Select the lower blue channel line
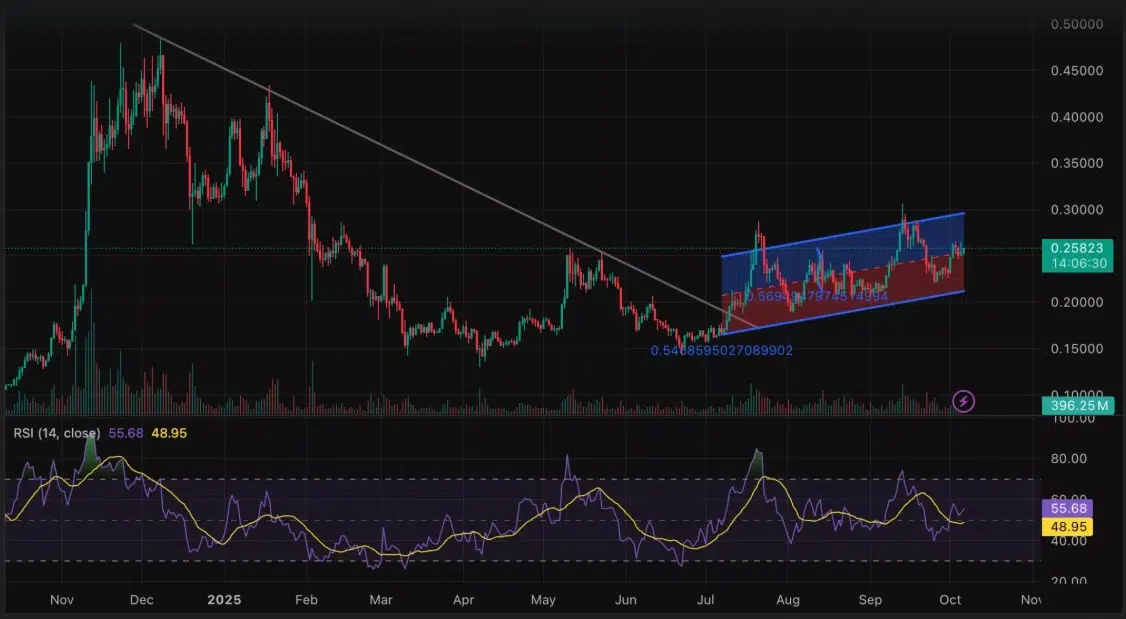1126x619 pixels. click(x=840, y=312)
